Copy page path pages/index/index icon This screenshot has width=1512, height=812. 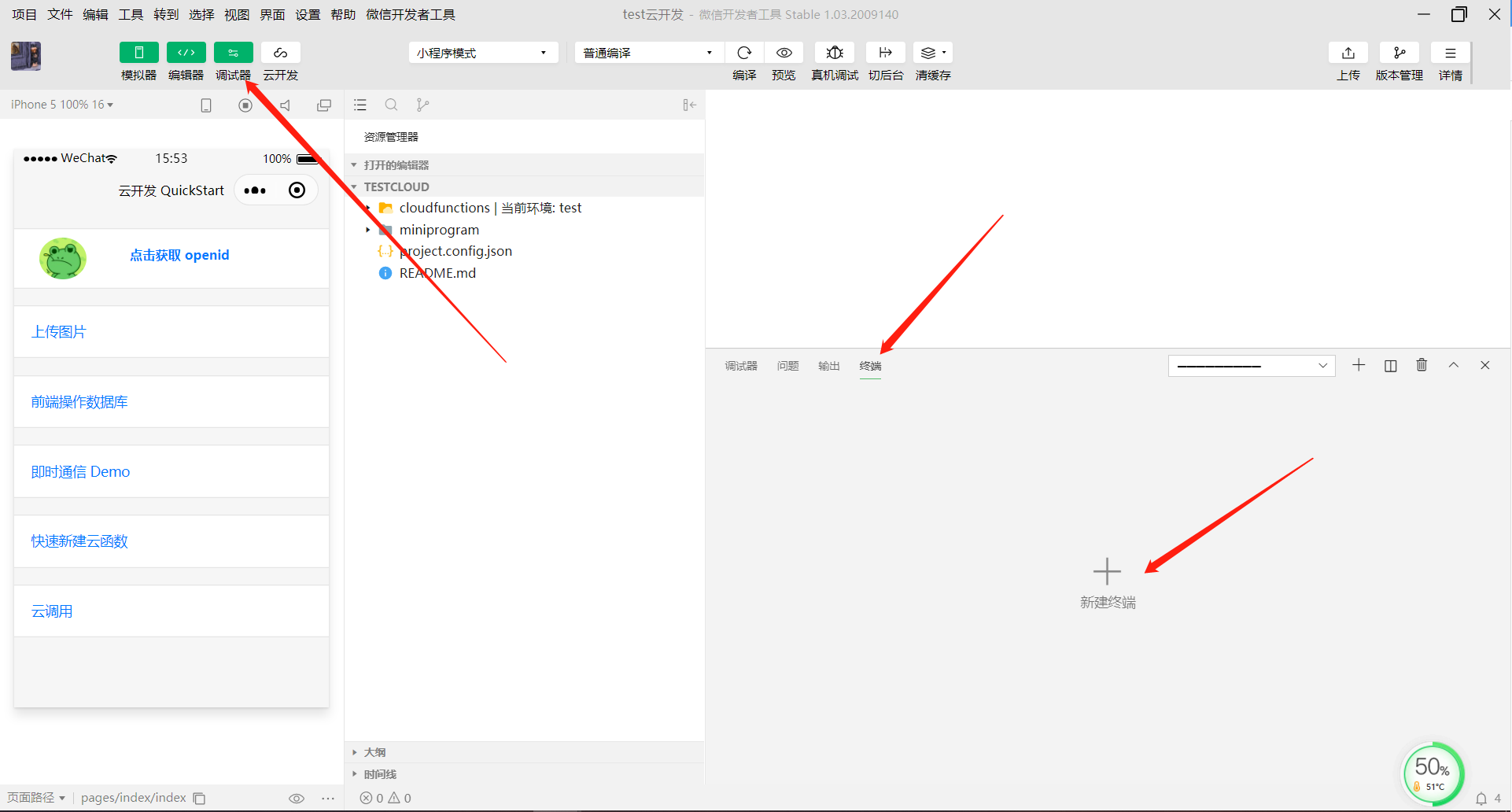click(x=200, y=798)
